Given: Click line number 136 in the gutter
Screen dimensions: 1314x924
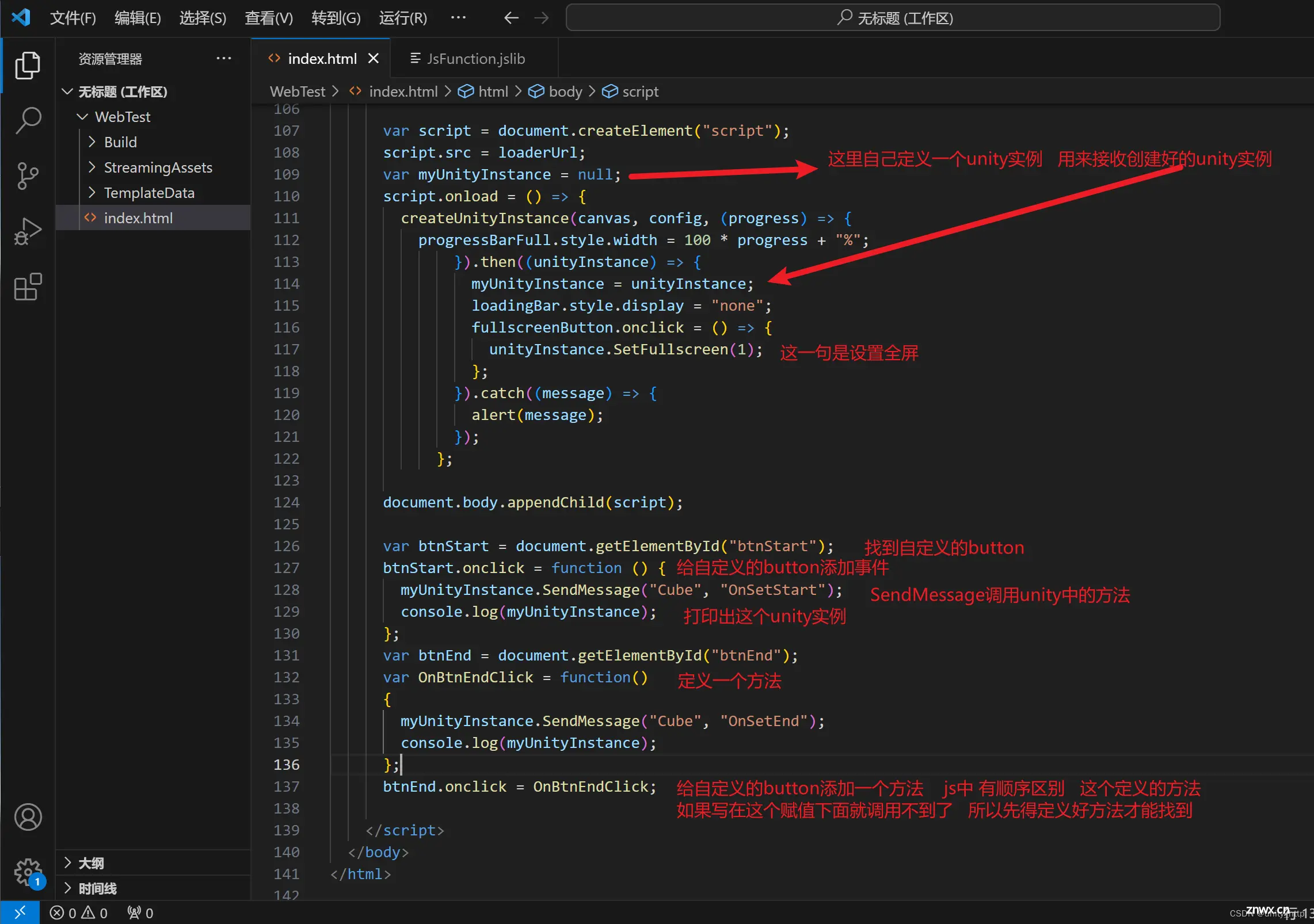Looking at the screenshot, I should coord(286,765).
